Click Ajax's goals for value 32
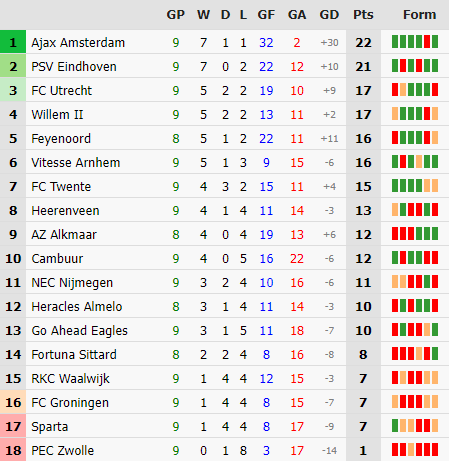 coord(266,43)
